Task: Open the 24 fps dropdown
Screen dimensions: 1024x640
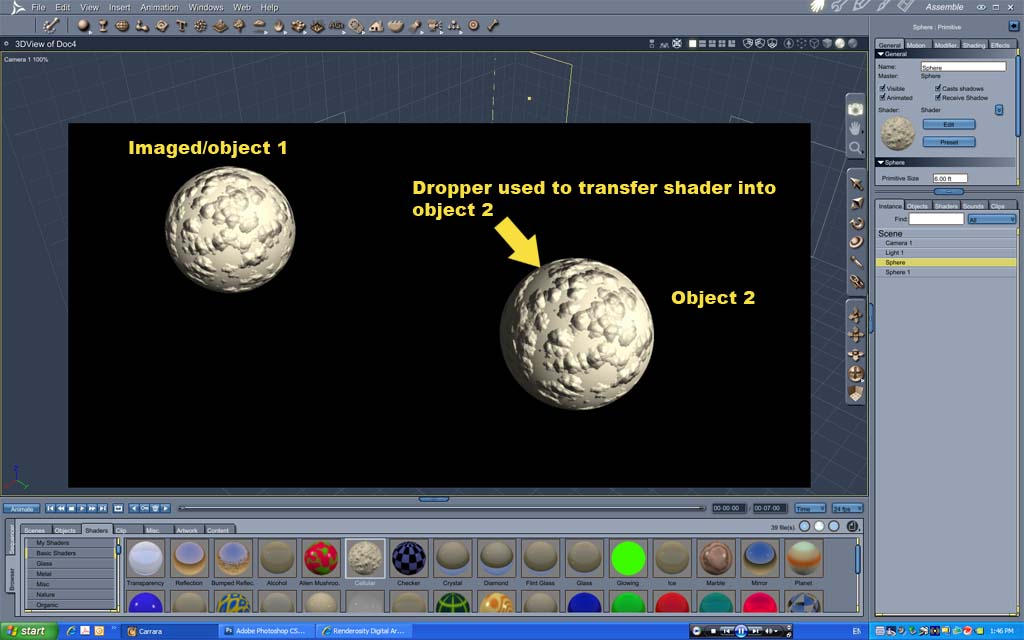Action: [x=847, y=508]
